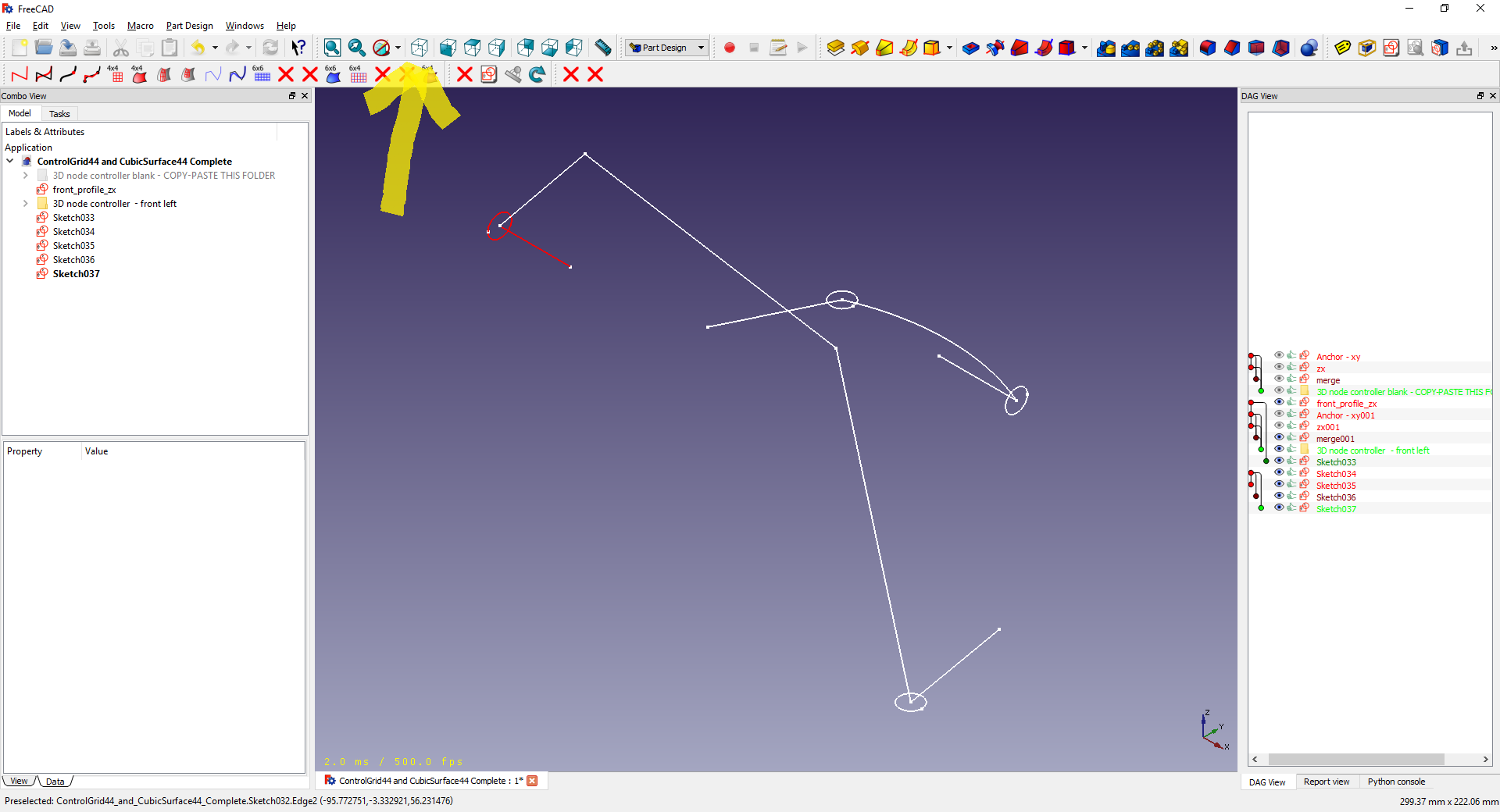Open the macros notepad icon
This screenshot has height=812, width=1500.
pyautogui.click(x=778, y=48)
